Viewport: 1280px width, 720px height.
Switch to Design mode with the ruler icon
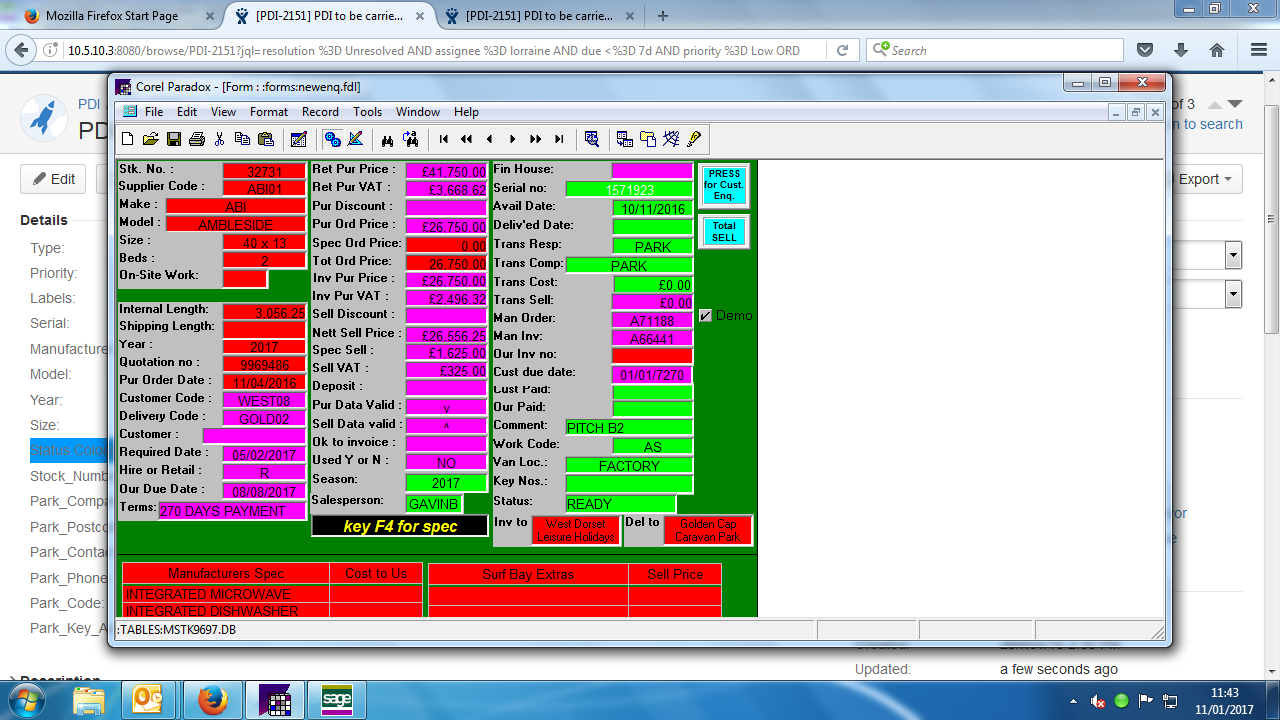(x=356, y=139)
